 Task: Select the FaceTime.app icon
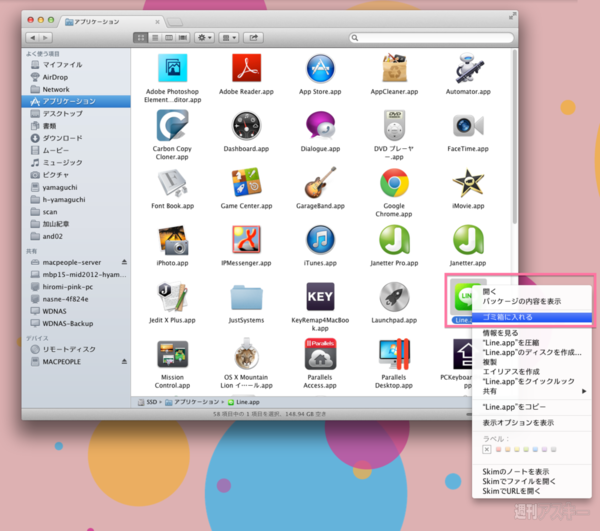(468, 125)
